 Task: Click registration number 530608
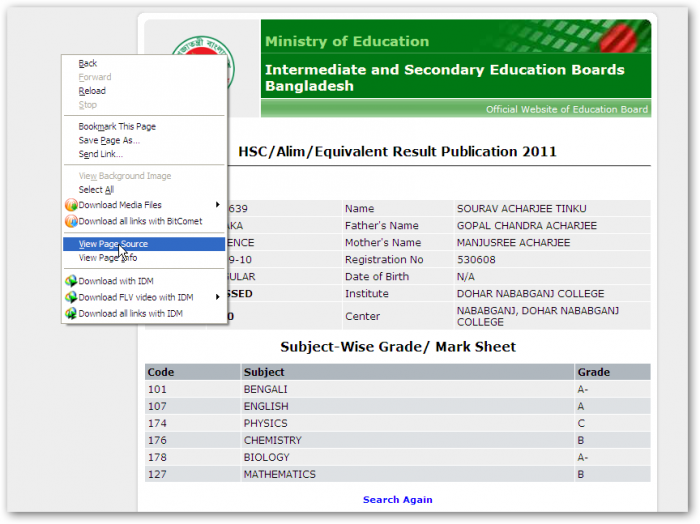pyautogui.click(x=476, y=260)
